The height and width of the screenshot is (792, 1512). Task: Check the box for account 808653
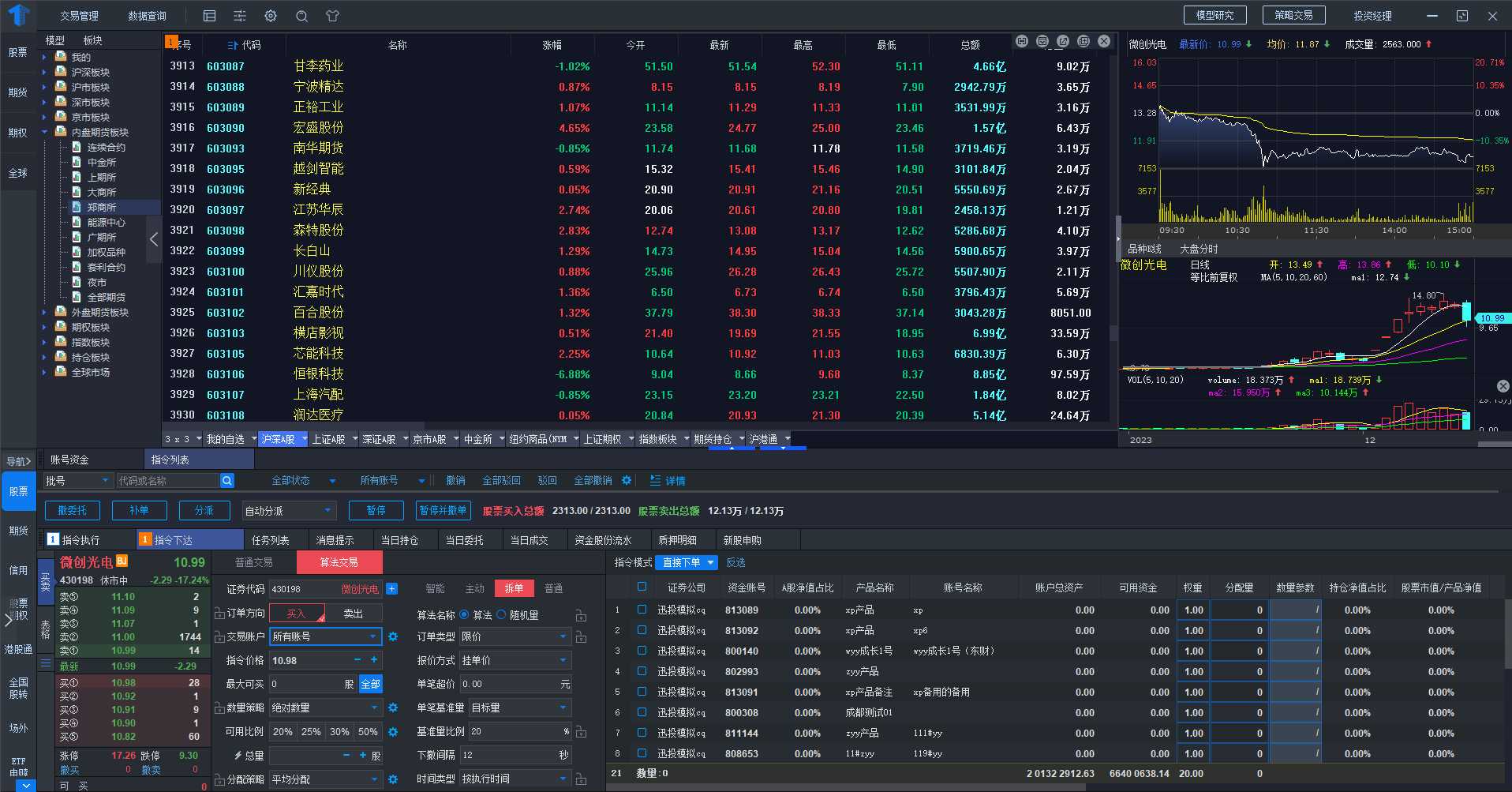642,753
